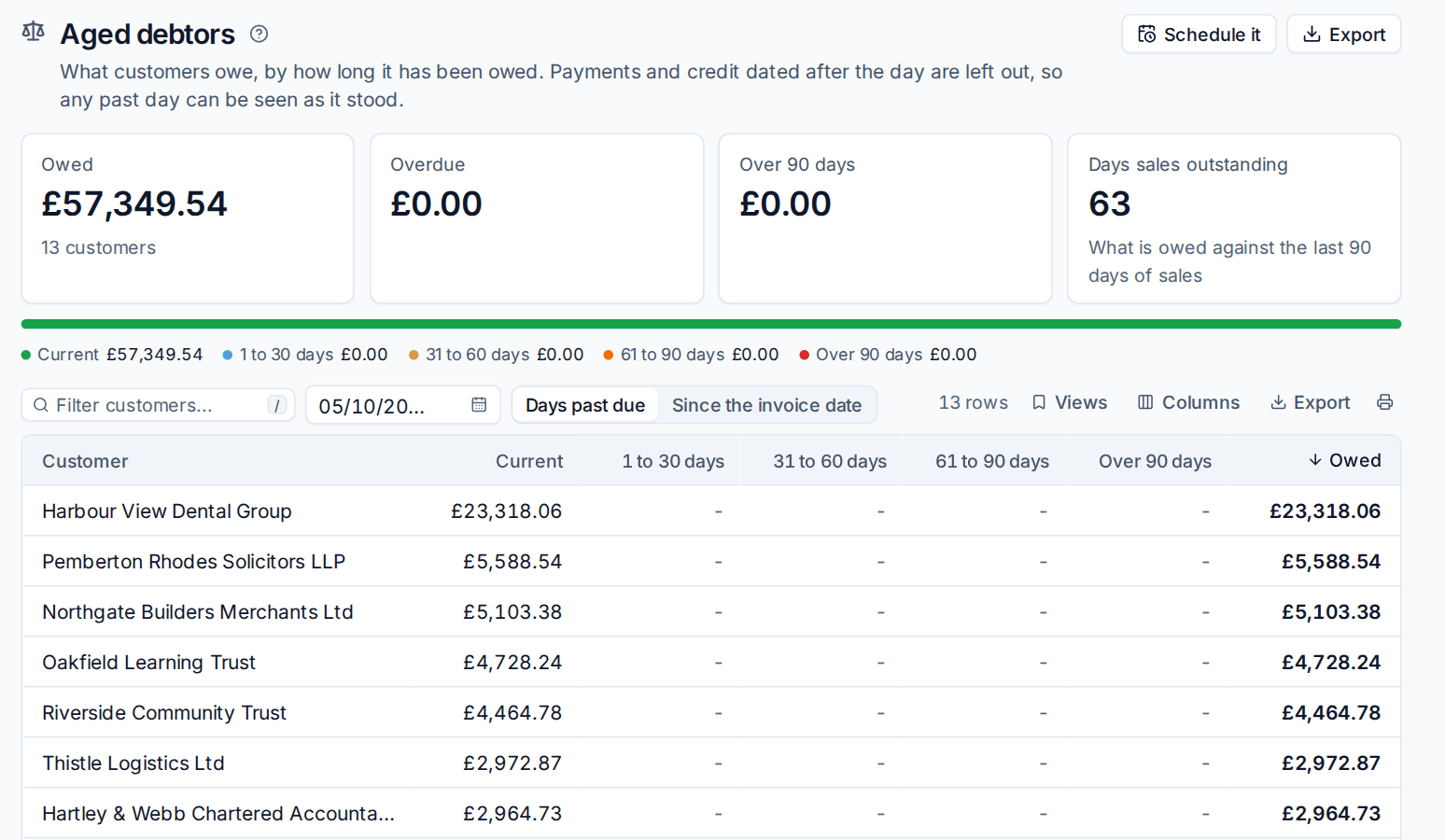Switch to Since the invoice date
Image resolution: width=1445 pixels, height=840 pixels.
pyautogui.click(x=767, y=405)
